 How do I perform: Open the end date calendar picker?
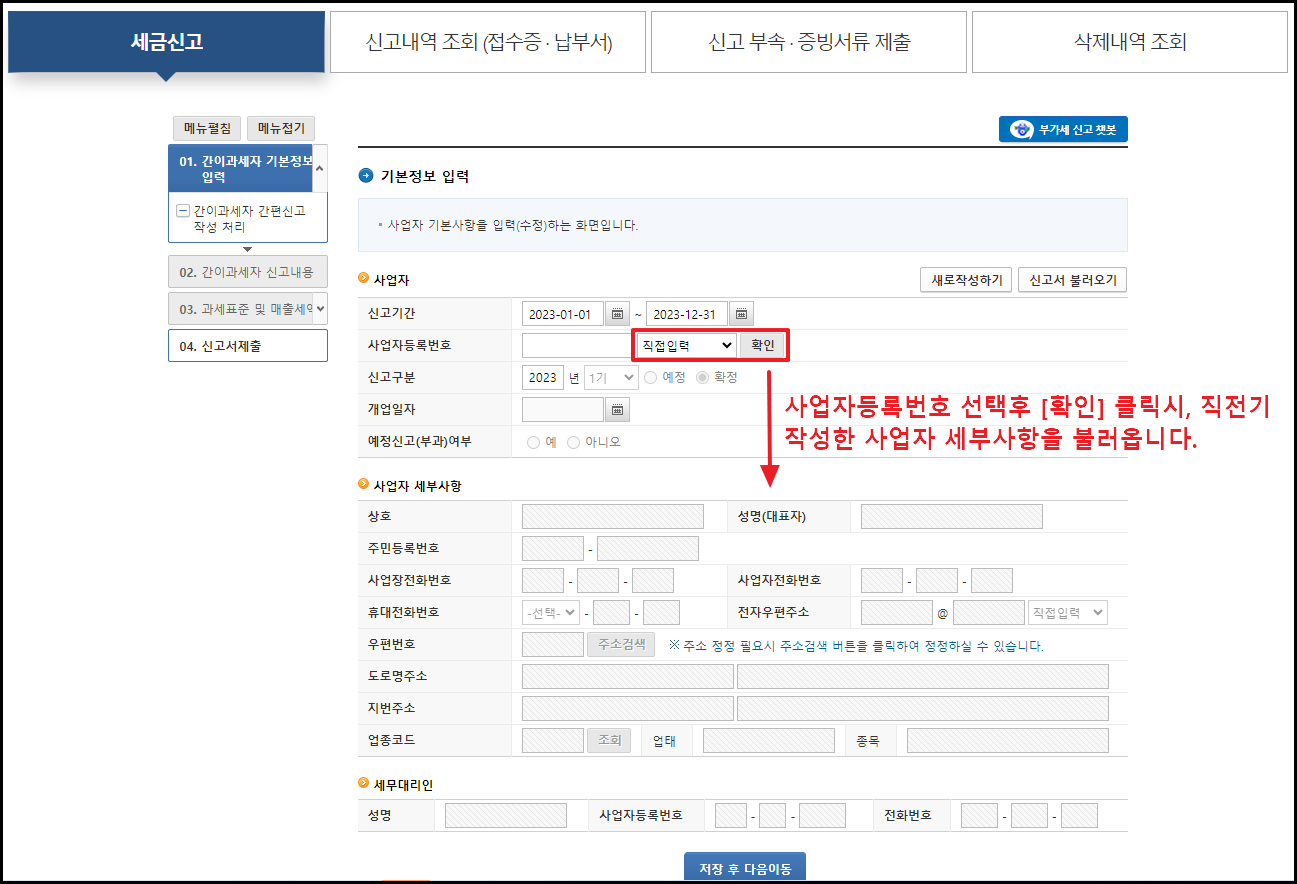click(x=742, y=314)
